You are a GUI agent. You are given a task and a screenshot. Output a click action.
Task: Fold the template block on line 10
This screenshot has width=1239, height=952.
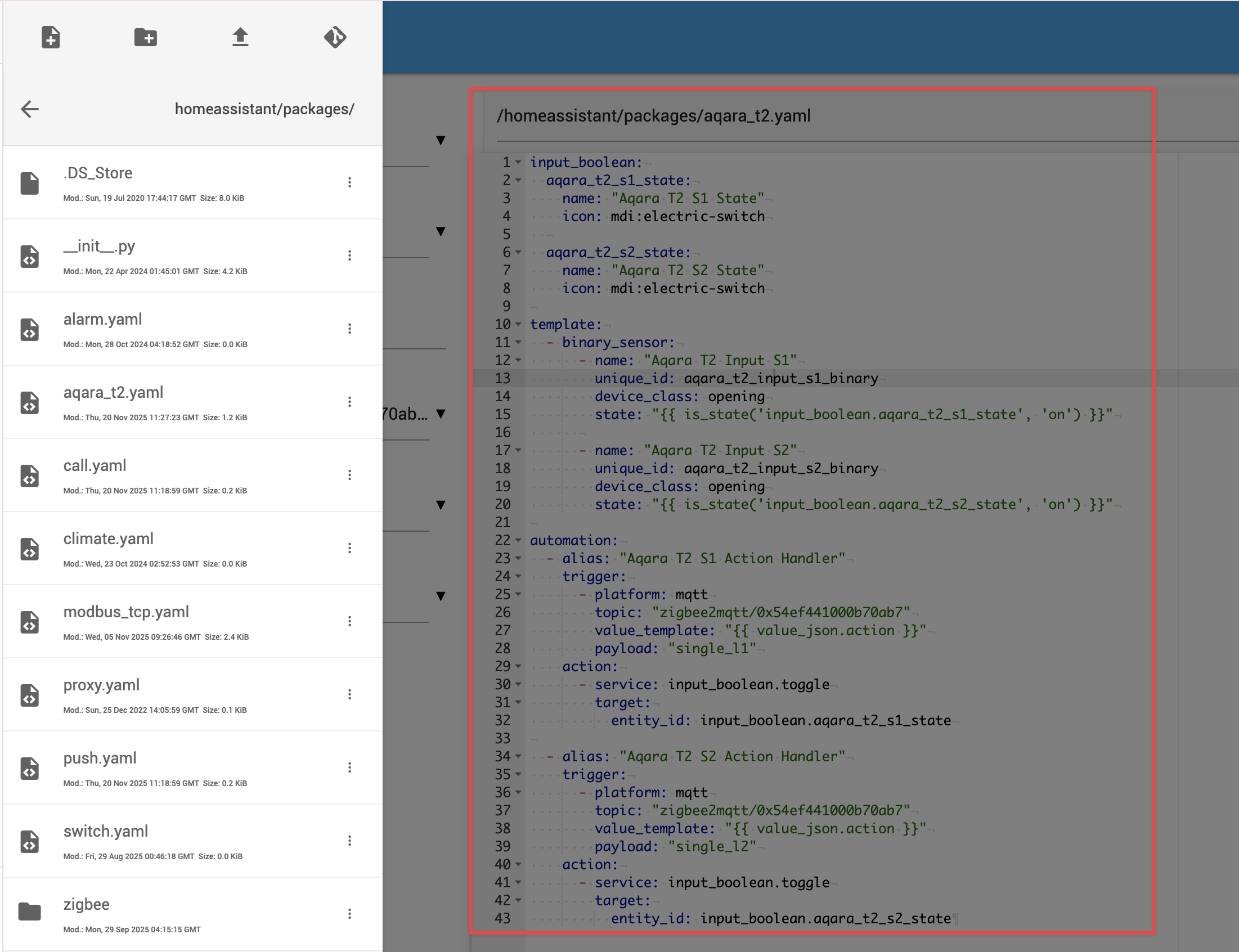[518, 324]
